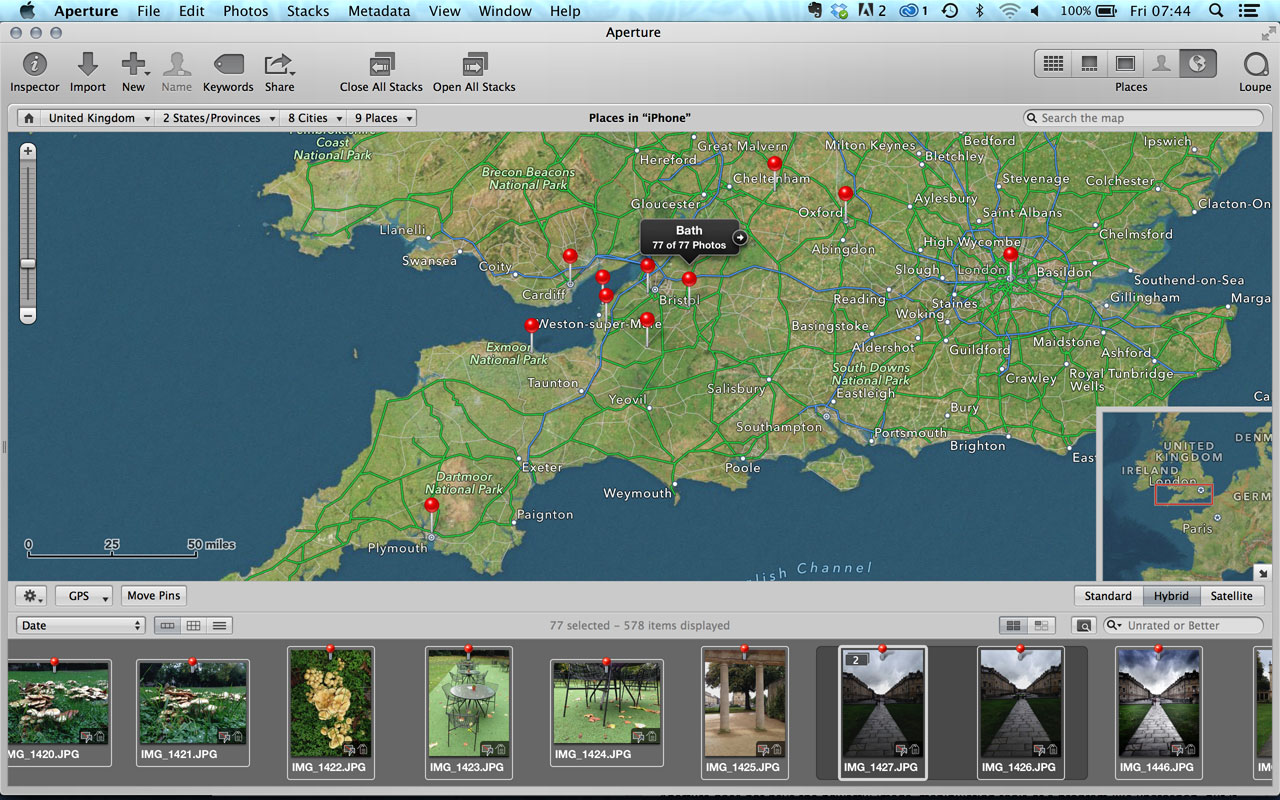Open the Metadata menu
Screen dimensions: 1280x800
pyautogui.click(x=379, y=11)
